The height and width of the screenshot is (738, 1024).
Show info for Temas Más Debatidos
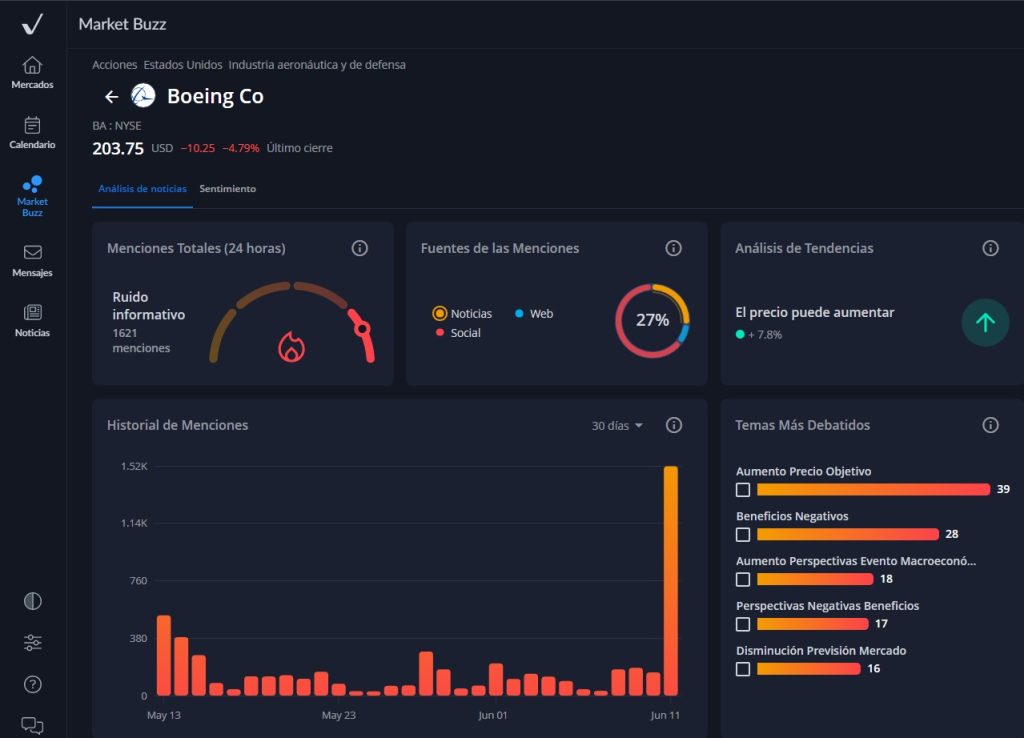coord(990,425)
